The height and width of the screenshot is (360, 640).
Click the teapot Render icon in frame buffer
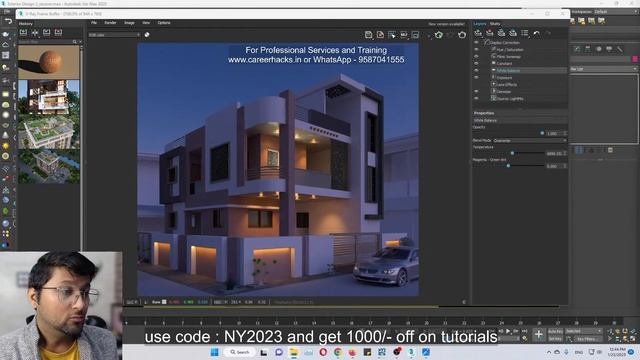462,35
